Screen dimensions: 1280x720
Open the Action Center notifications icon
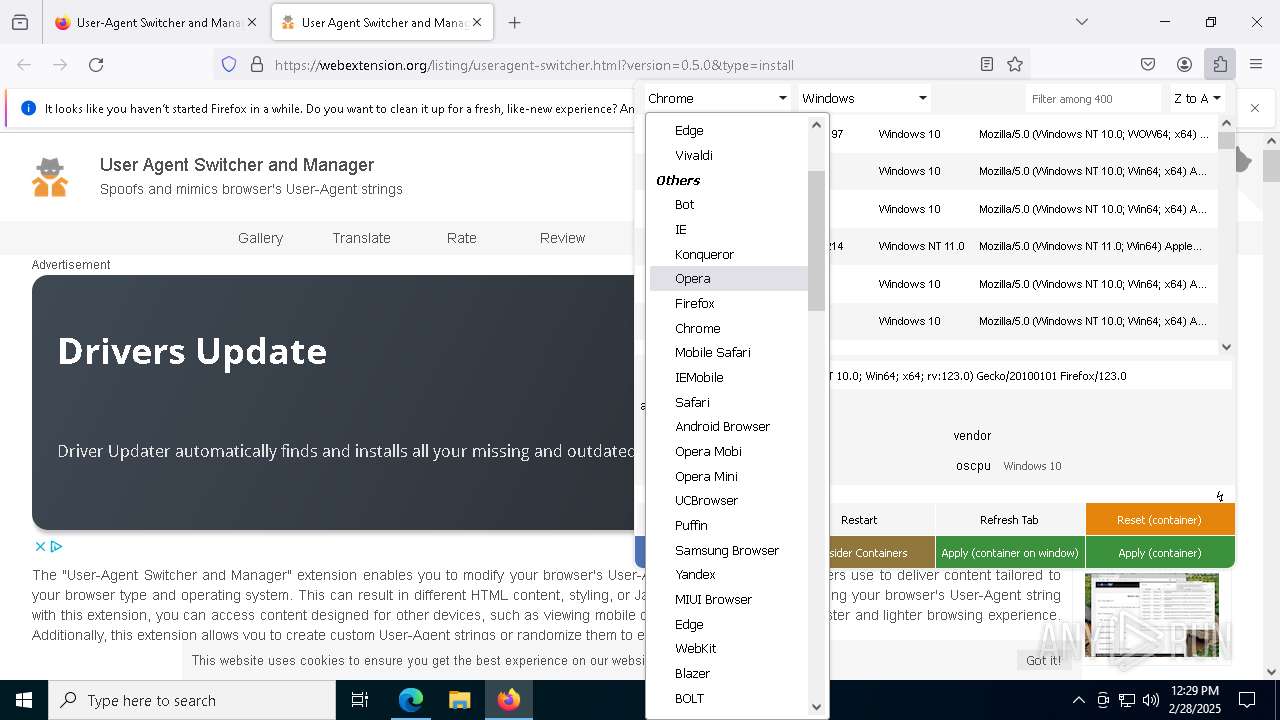1247,700
